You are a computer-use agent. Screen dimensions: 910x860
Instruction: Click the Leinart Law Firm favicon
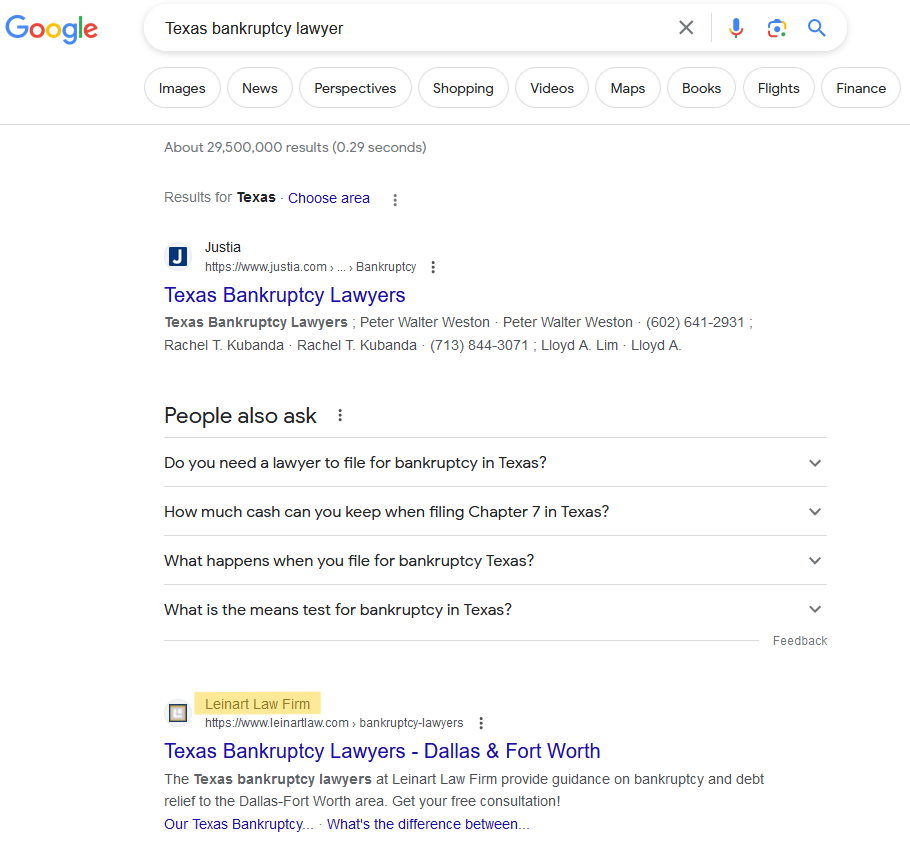pyautogui.click(x=178, y=713)
